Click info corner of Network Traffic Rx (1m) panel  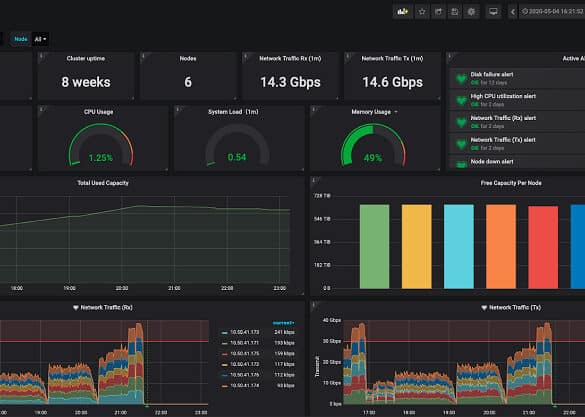click(245, 56)
